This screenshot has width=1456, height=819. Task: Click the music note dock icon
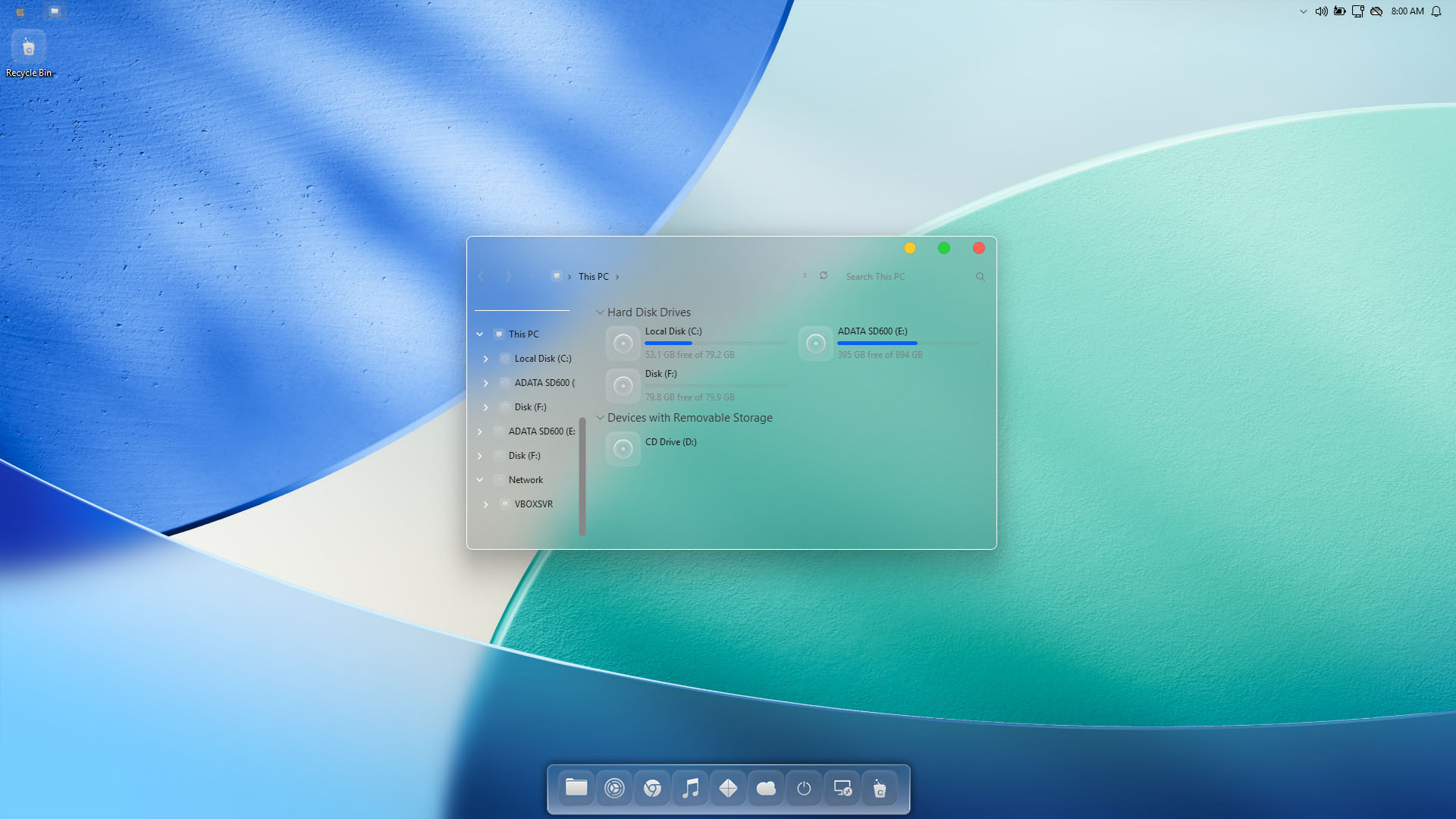click(x=690, y=789)
